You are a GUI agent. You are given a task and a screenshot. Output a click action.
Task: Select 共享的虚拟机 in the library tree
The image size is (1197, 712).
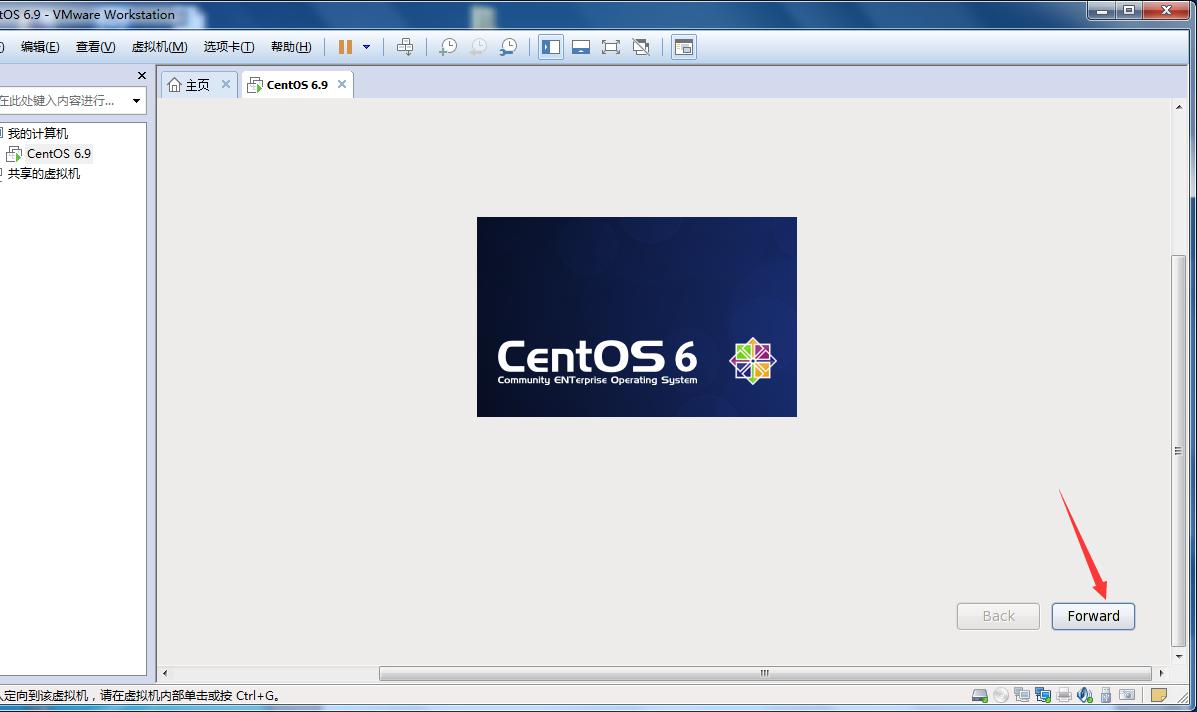pos(44,173)
